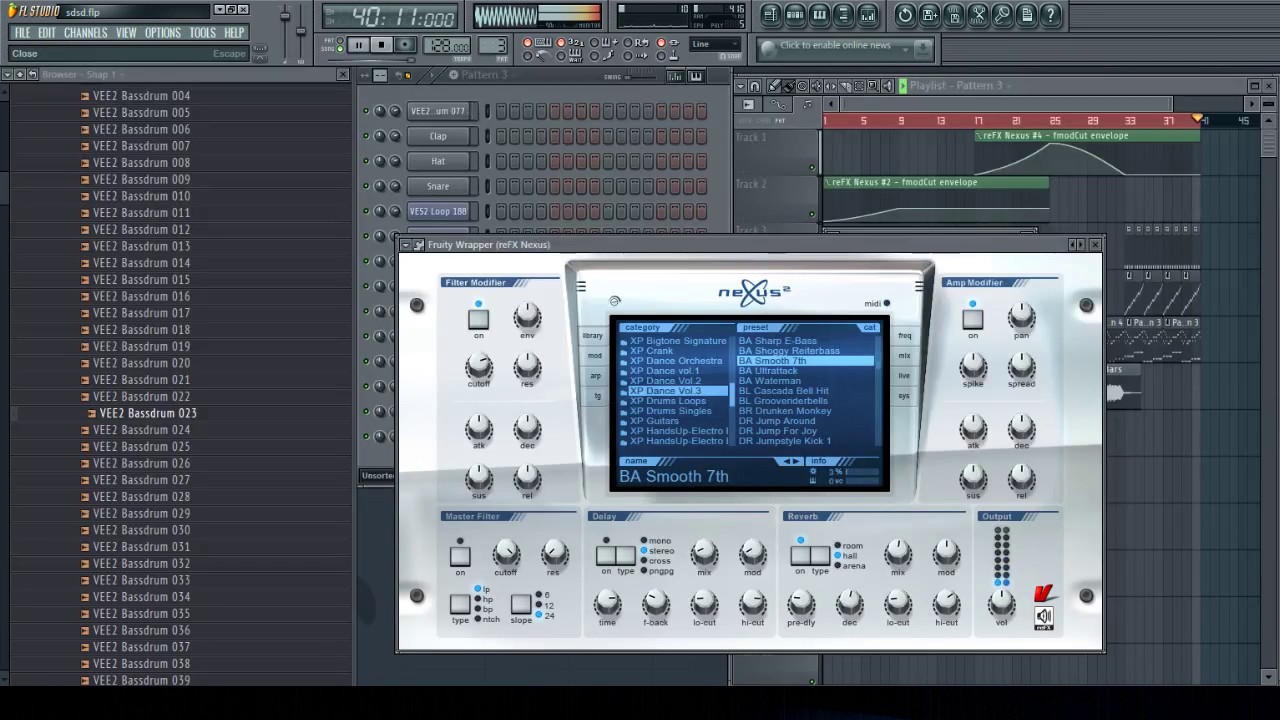1280x720 pixels.
Task: Toggle Filter Modifier on button in Nexus
Action: tap(479, 319)
